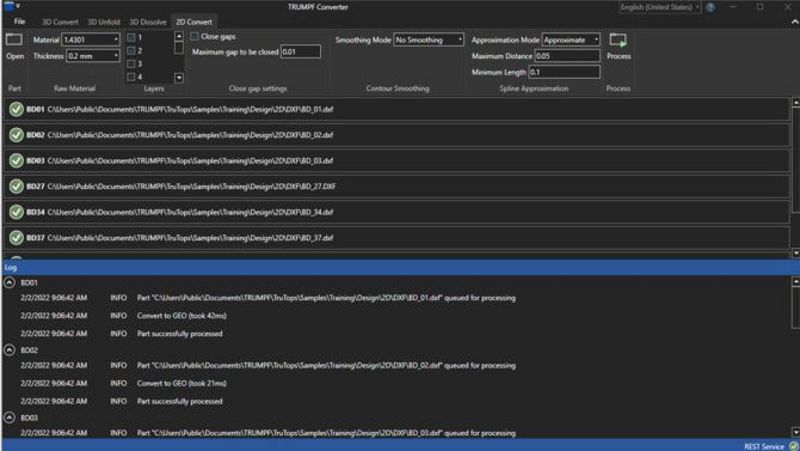Click the Maximum Distance input field
800x451 pixels.
567,56
